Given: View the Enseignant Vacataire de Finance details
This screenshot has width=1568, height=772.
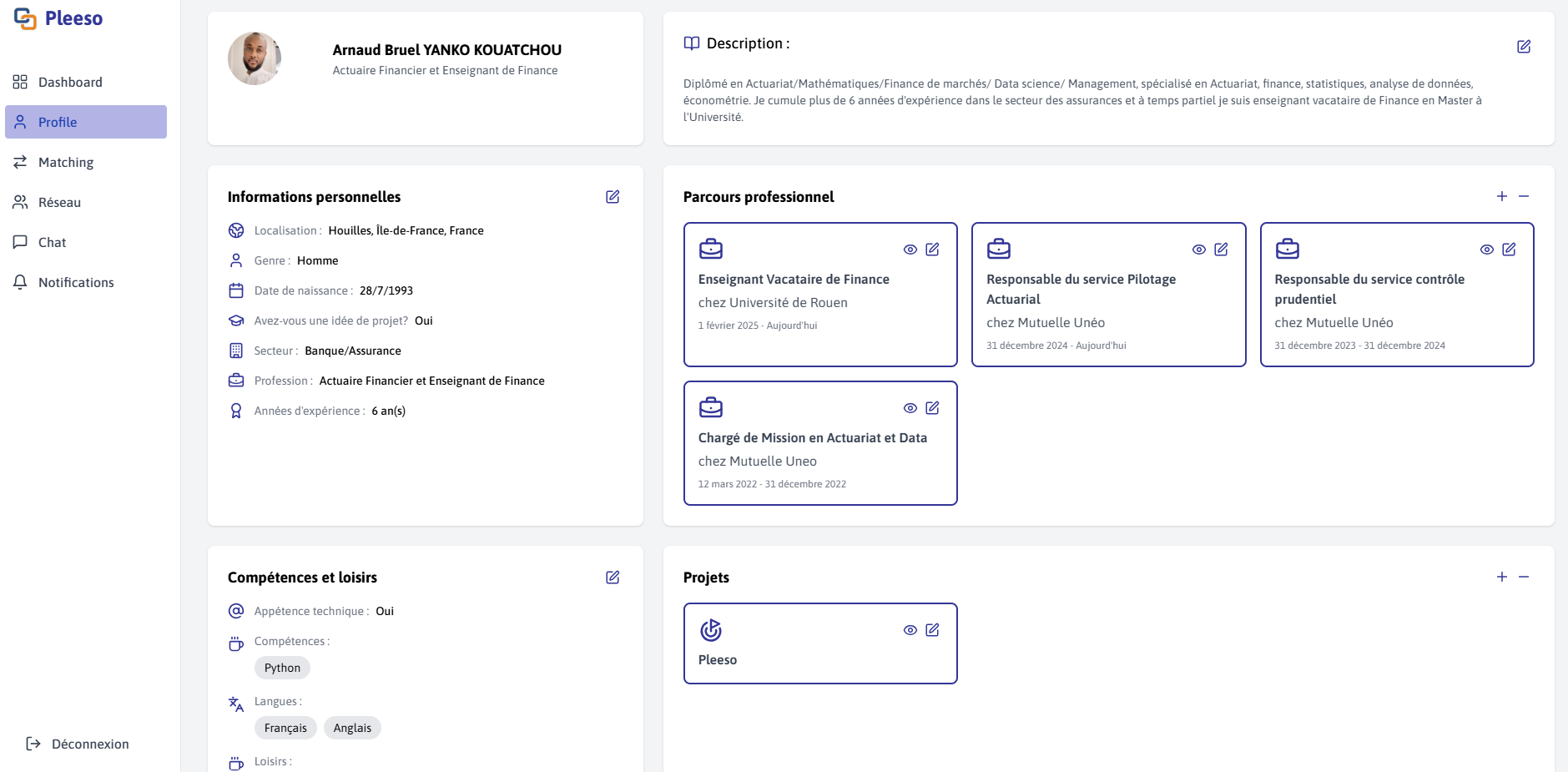Looking at the screenshot, I should (x=910, y=250).
